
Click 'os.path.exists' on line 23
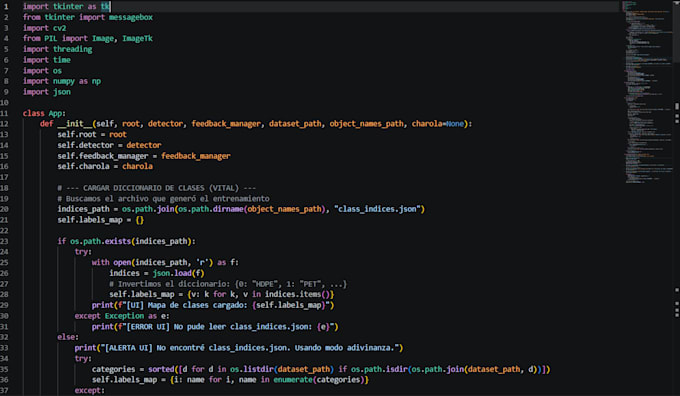click(x=101, y=241)
